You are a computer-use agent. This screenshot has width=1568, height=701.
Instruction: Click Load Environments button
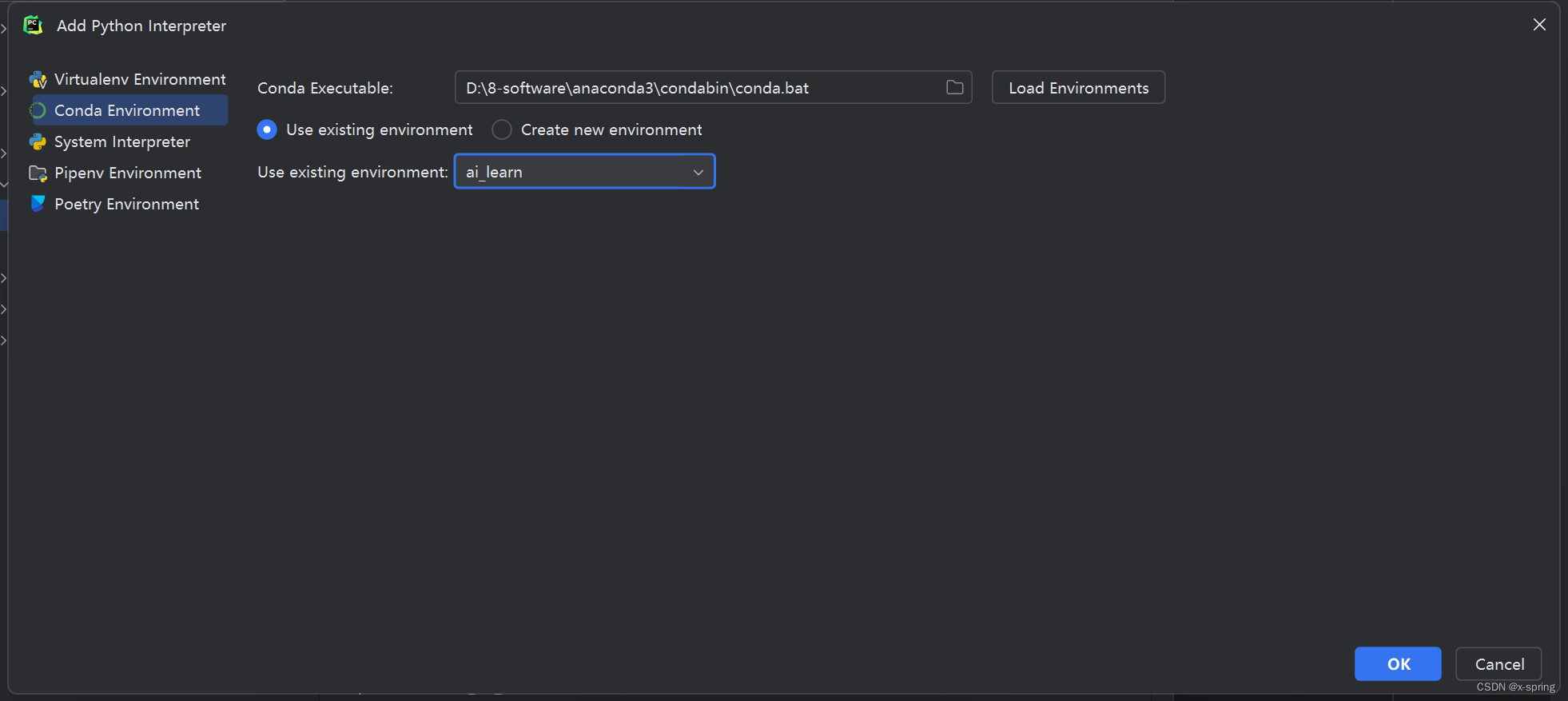tap(1078, 88)
